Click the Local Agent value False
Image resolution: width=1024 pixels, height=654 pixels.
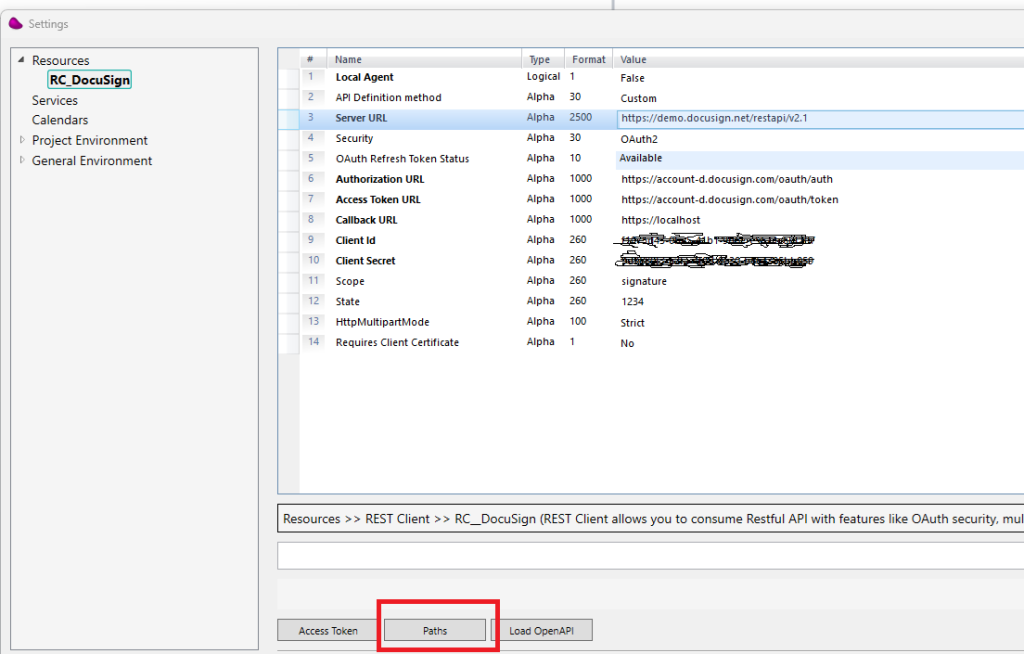632,78
